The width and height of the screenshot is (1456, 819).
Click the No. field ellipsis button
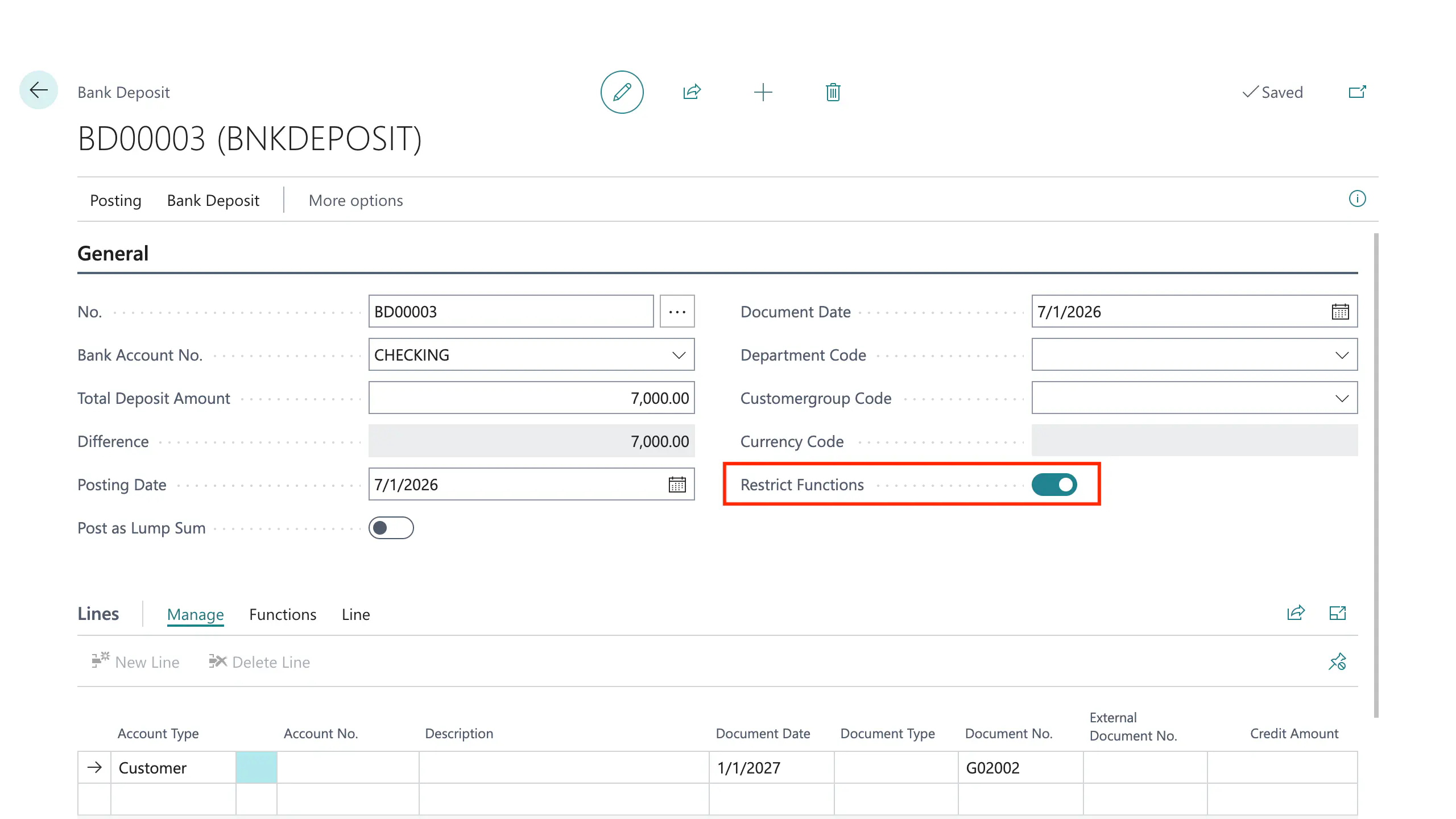(x=677, y=312)
